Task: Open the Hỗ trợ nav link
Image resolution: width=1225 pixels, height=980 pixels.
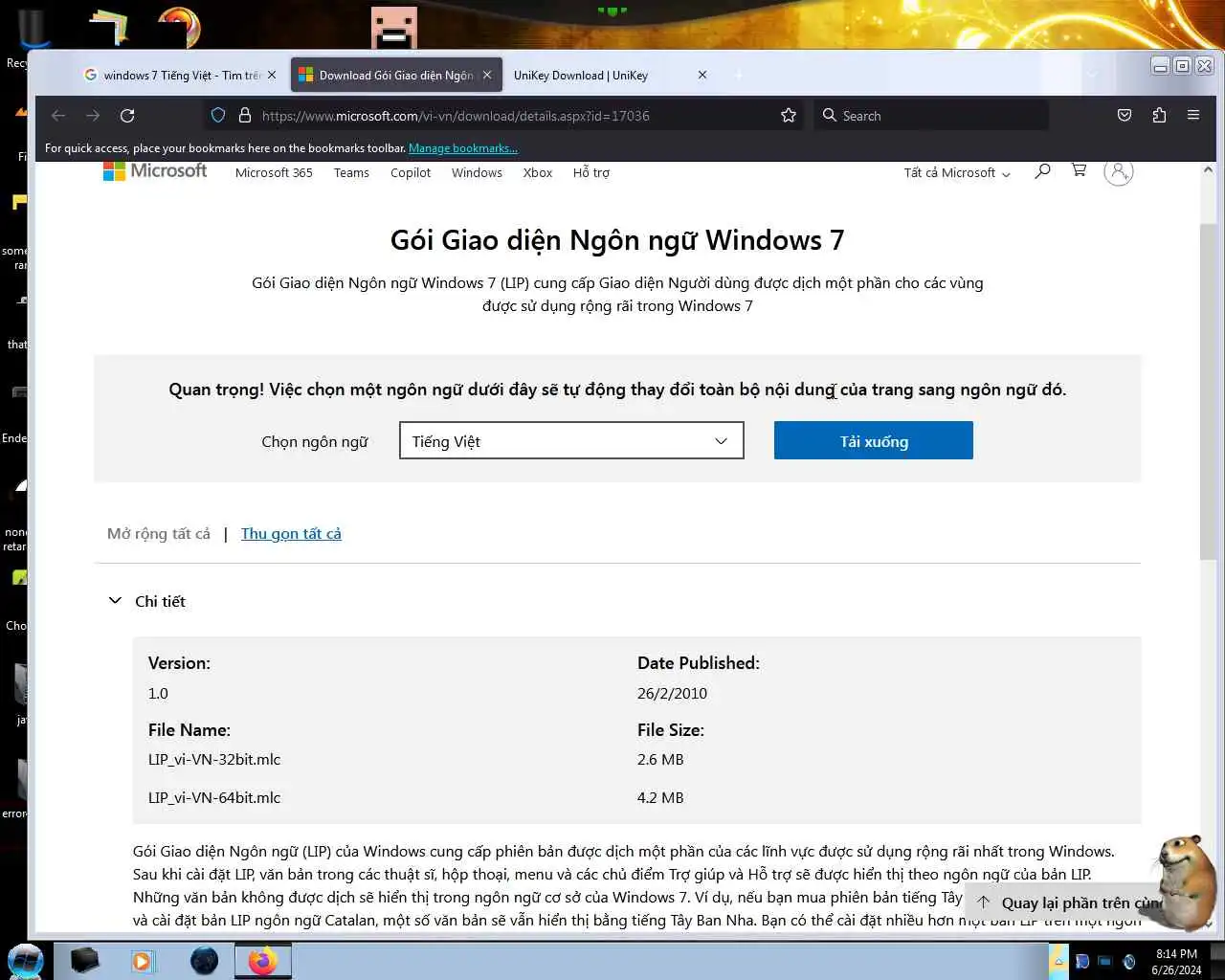Action: tap(591, 173)
